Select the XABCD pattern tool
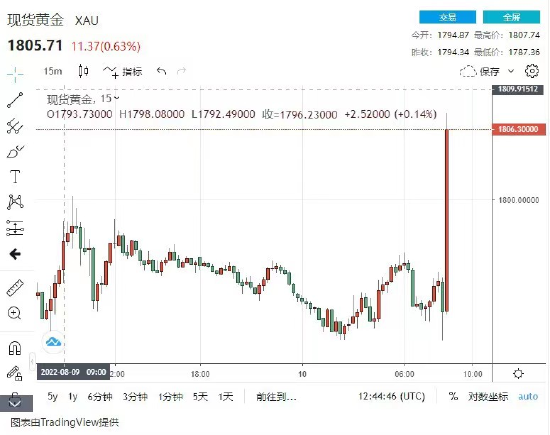Image resolution: width=550 pixels, height=435 pixels. (15, 202)
